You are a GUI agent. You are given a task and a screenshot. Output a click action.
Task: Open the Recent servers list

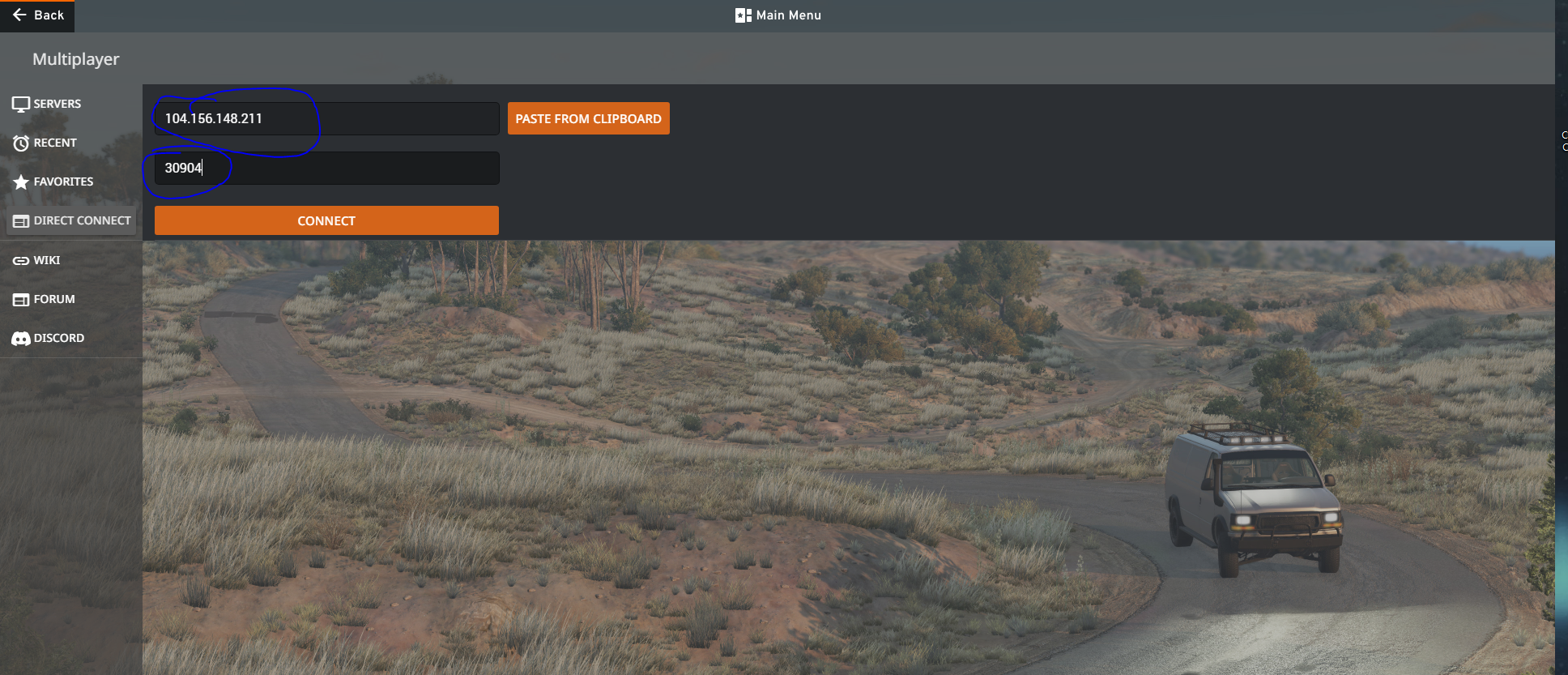(55, 143)
